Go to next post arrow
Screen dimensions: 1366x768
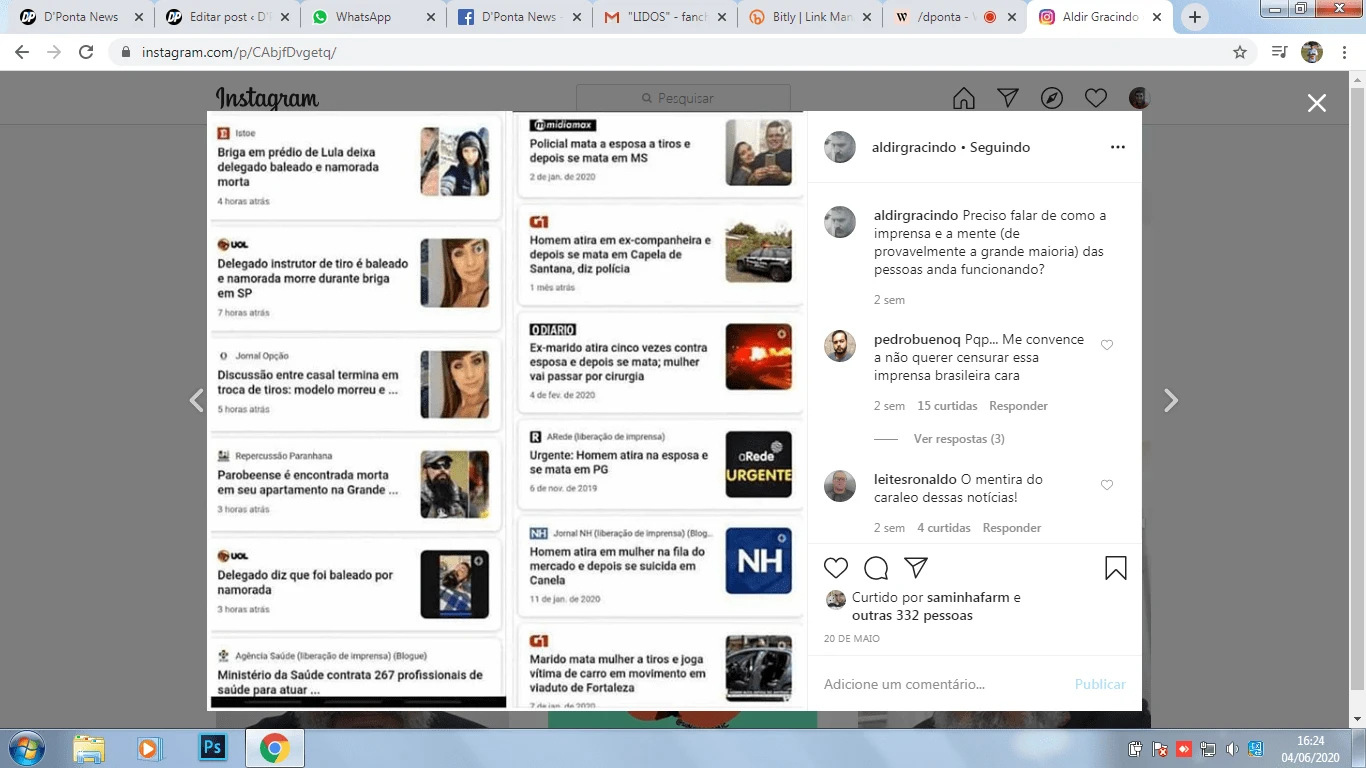pyautogui.click(x=1171, y=401)
